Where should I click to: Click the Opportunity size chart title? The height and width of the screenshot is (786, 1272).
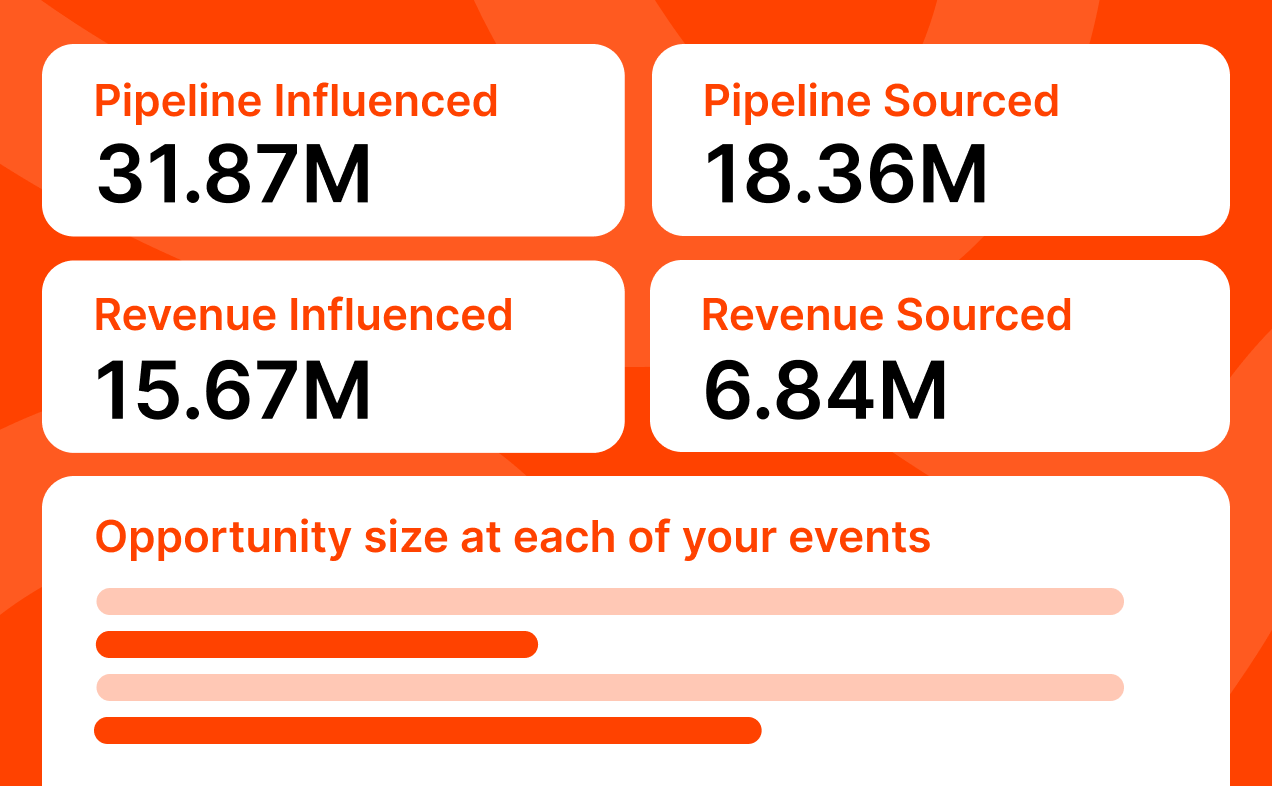click(x=512, y=537)
